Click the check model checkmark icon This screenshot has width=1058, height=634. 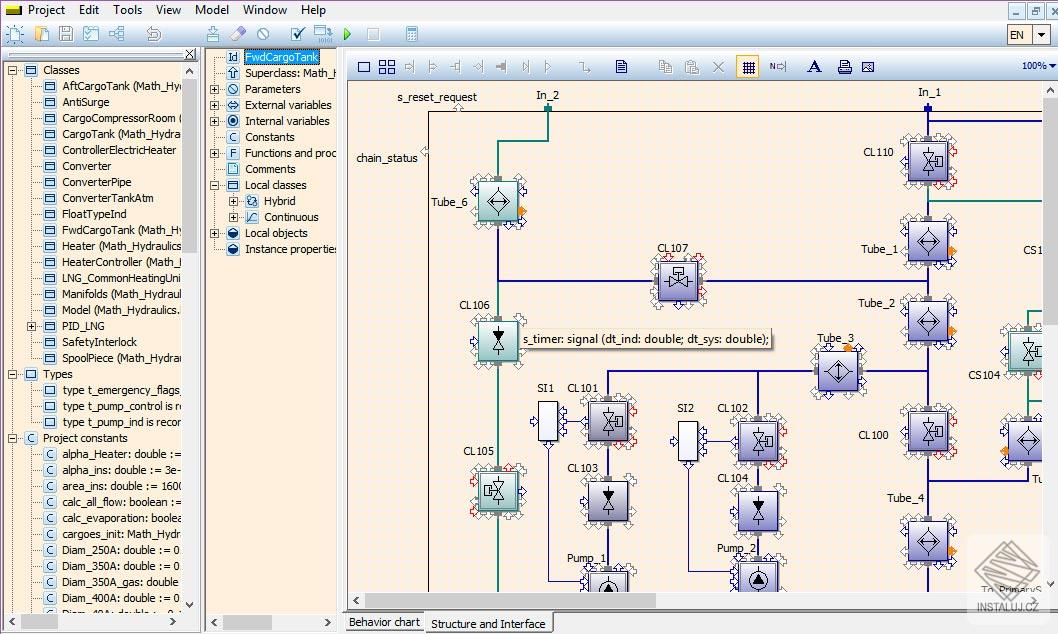click(298, 34)
